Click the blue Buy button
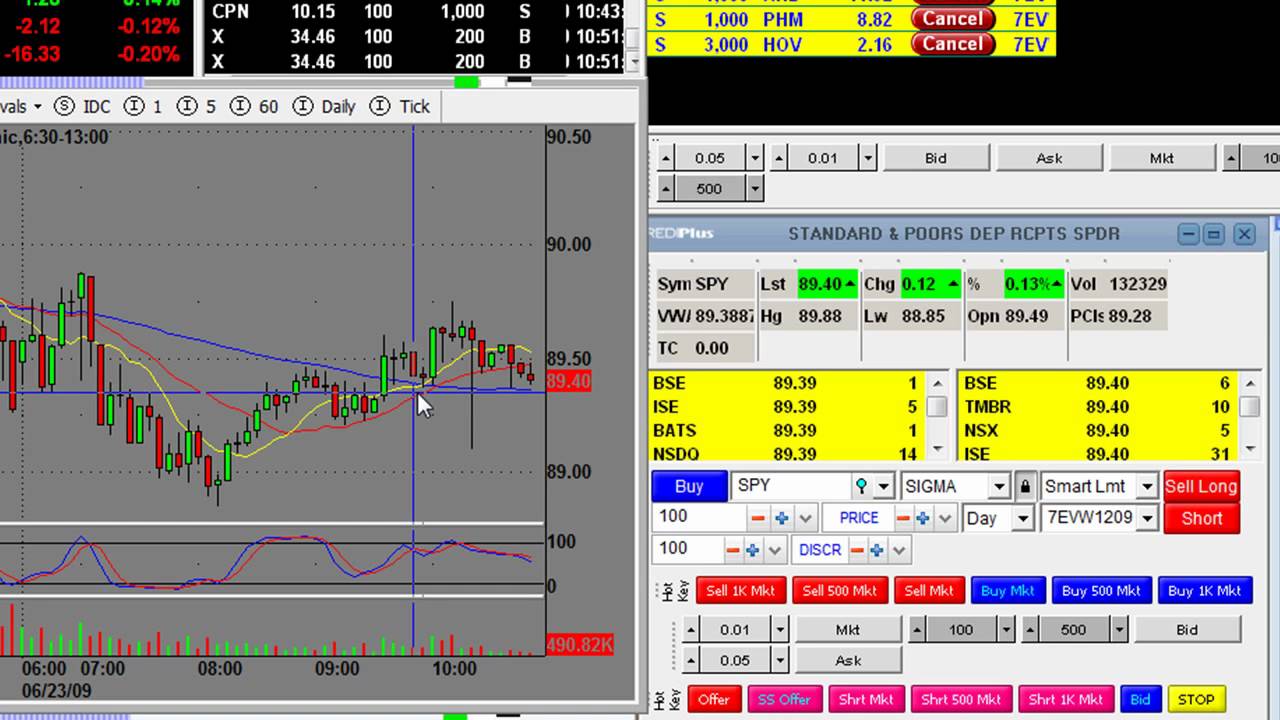The image size is (1280, 720). click(689, 486)
